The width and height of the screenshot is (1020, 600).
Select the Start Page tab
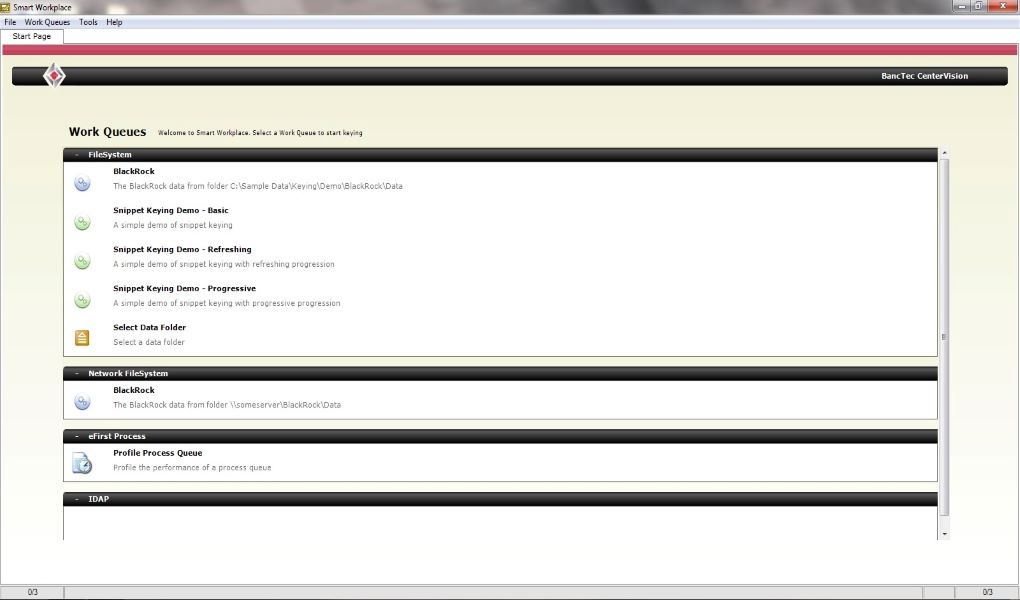click(x=32, y=36)
